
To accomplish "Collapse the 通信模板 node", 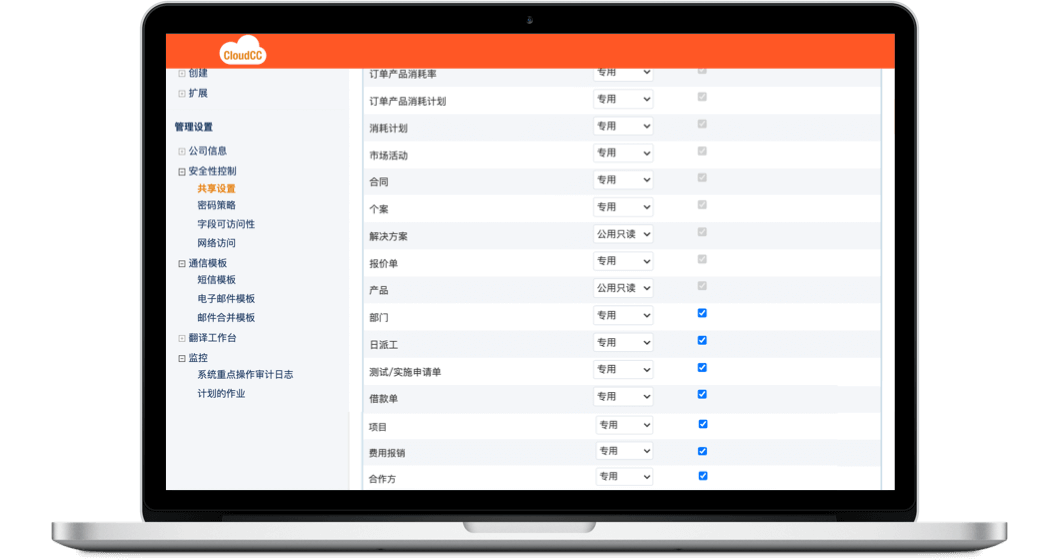I will click(x=182, y=264).
